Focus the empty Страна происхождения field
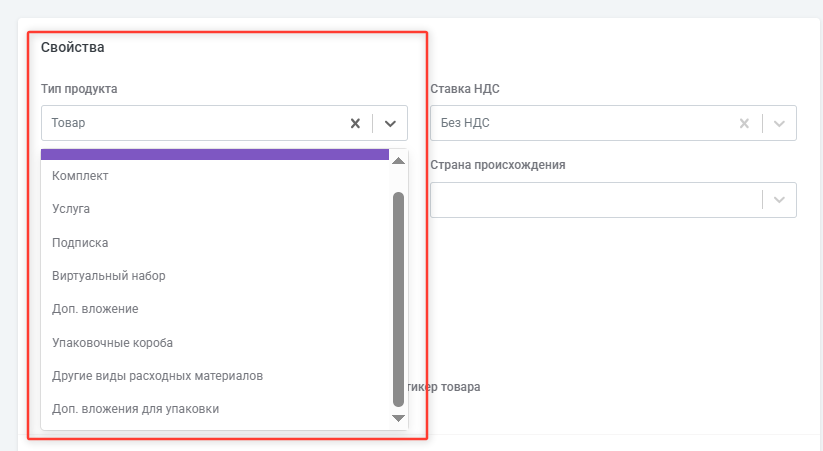 click(x=590, y=199)
